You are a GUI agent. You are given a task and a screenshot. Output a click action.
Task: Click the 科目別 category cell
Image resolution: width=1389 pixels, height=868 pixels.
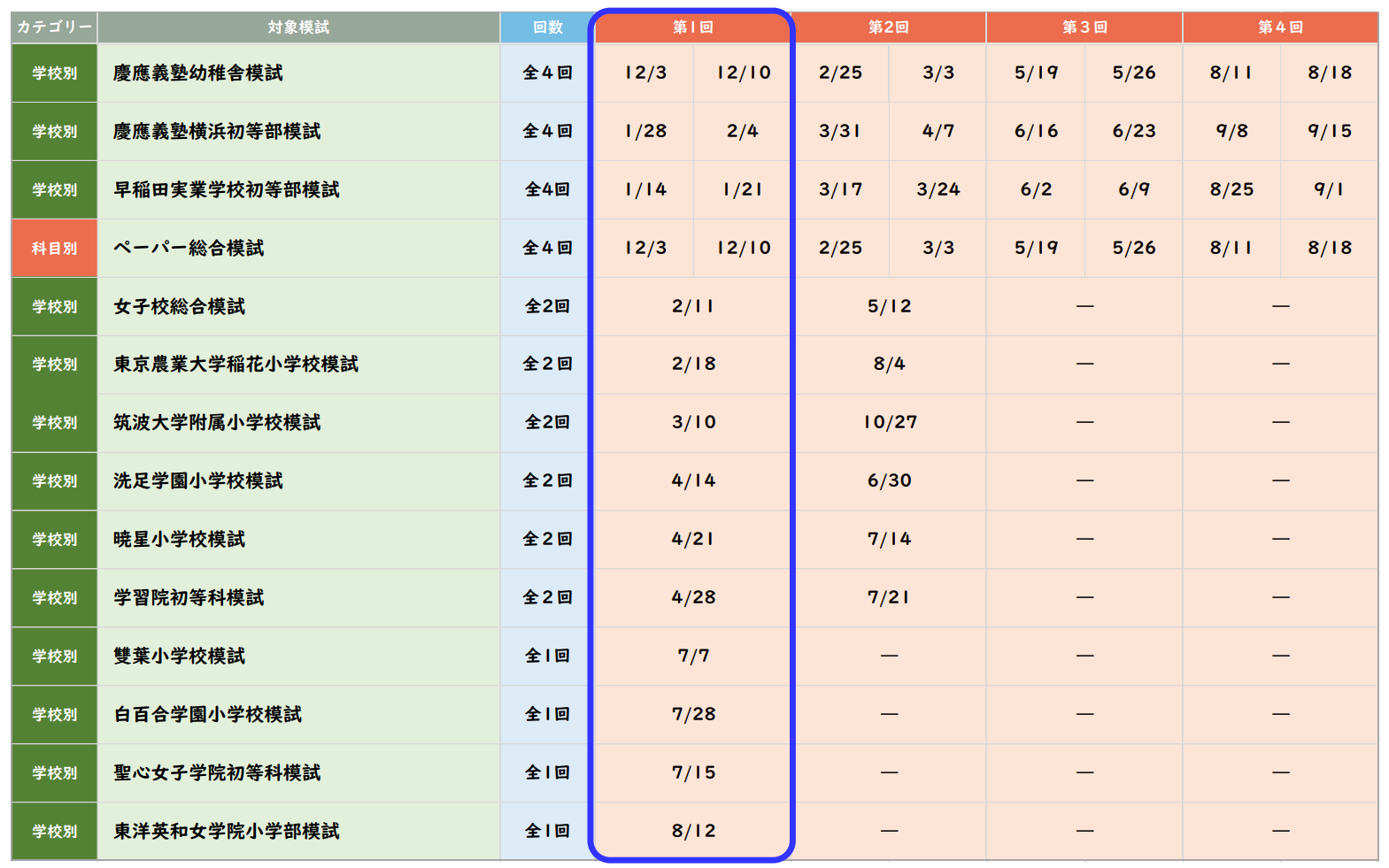54,249
